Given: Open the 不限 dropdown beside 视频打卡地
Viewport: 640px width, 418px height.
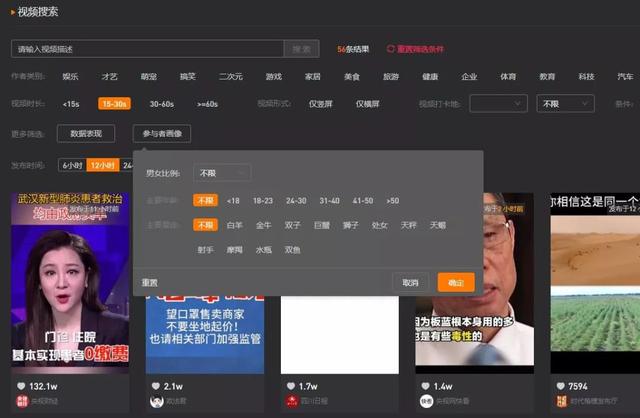Looking at the screenshot, I should (x=565, y=103).
